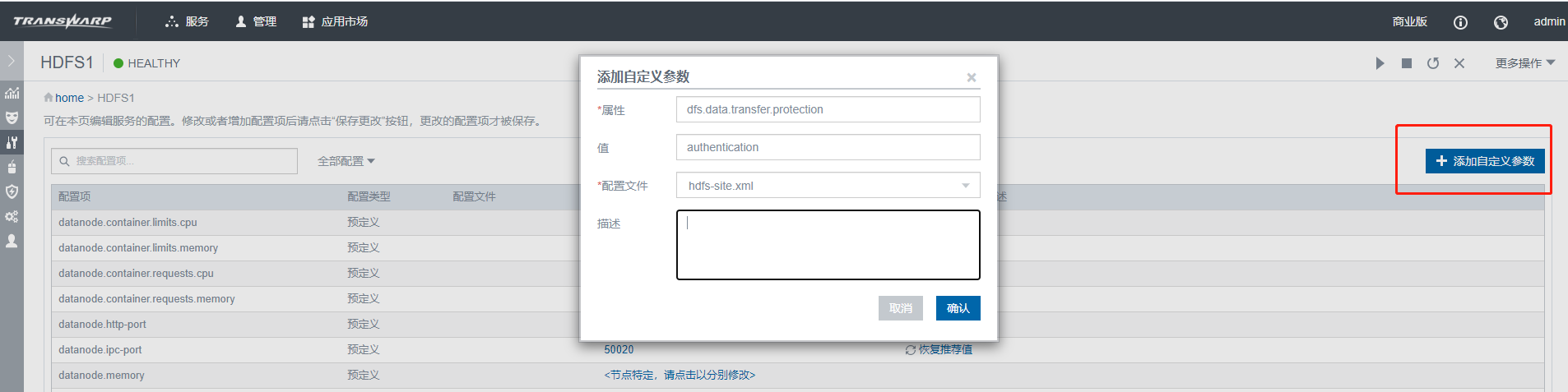Click the 恢复推荐值 link
This screenshot has height=392, width=1568.
coord(945,349)
